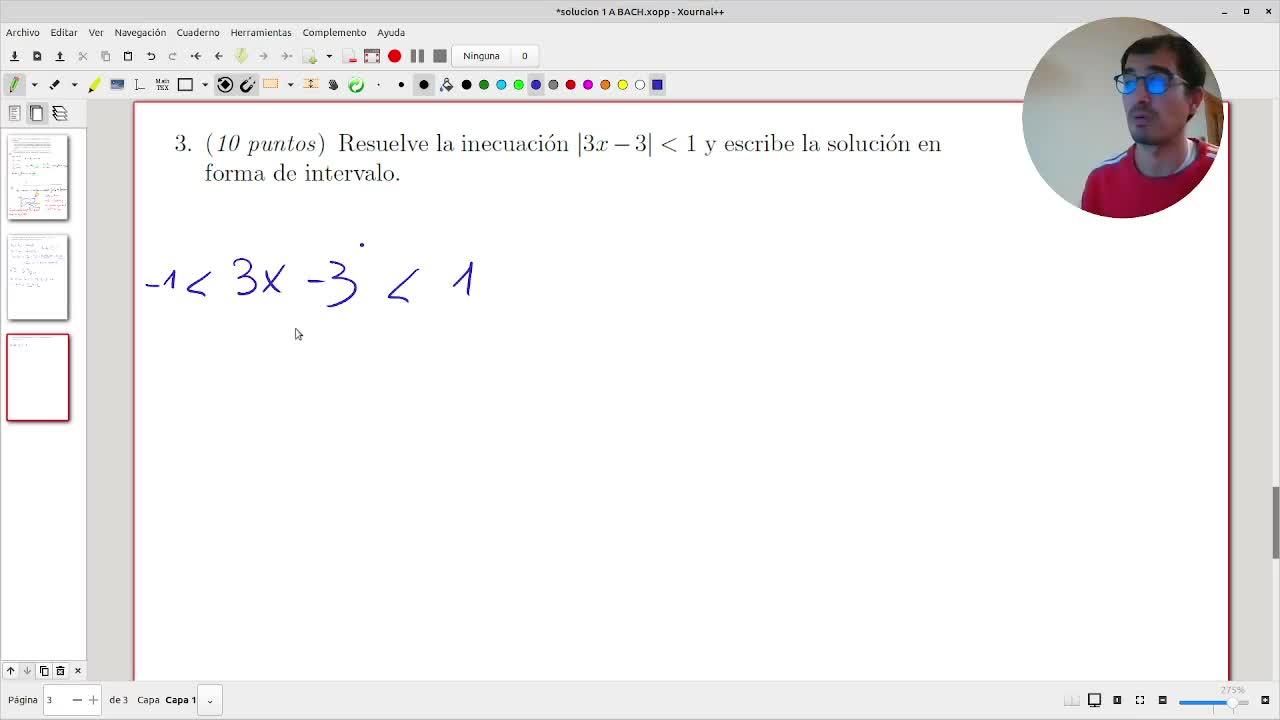Viewport: 1280px width, 720px height.
Task: Expand the selection tool dropdown arrow
Action: coord(290,85)
